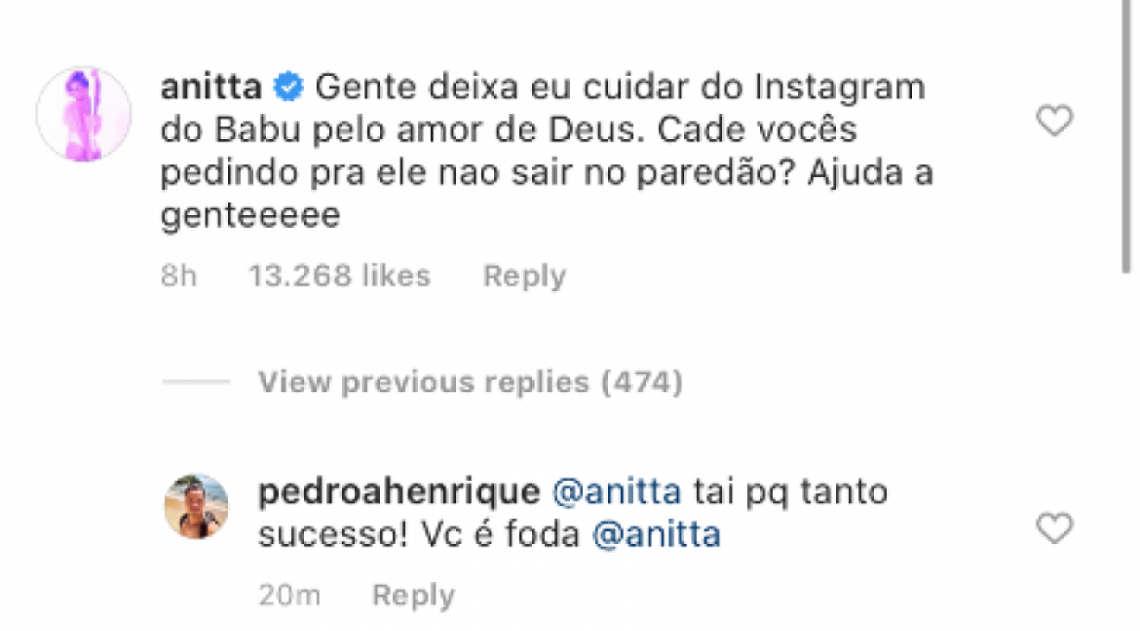This screenshot has width=1140, height=631.
Task: Open pedroahenrique's username
Action: (x=398, y=490)
